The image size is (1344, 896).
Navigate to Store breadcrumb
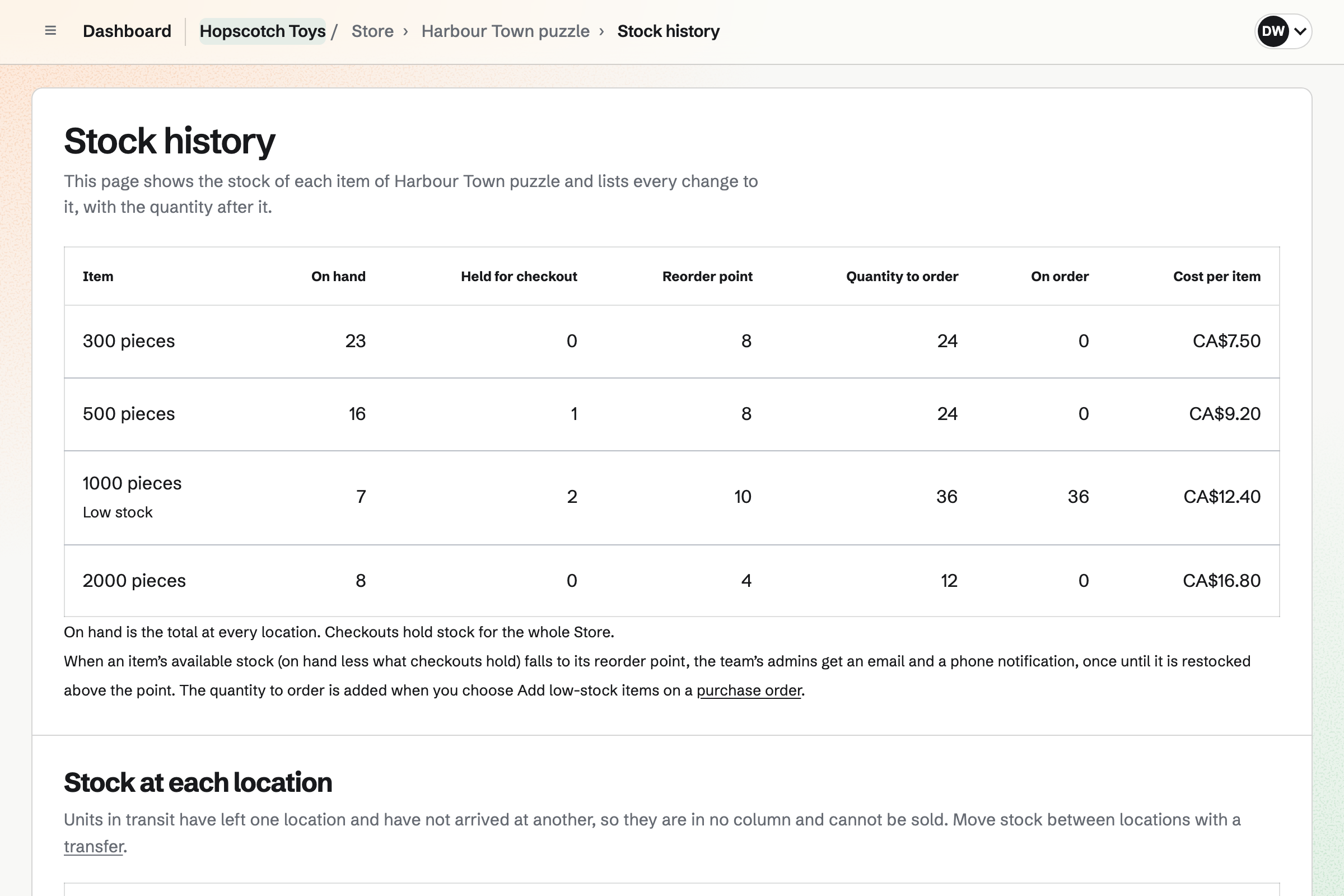372,31
